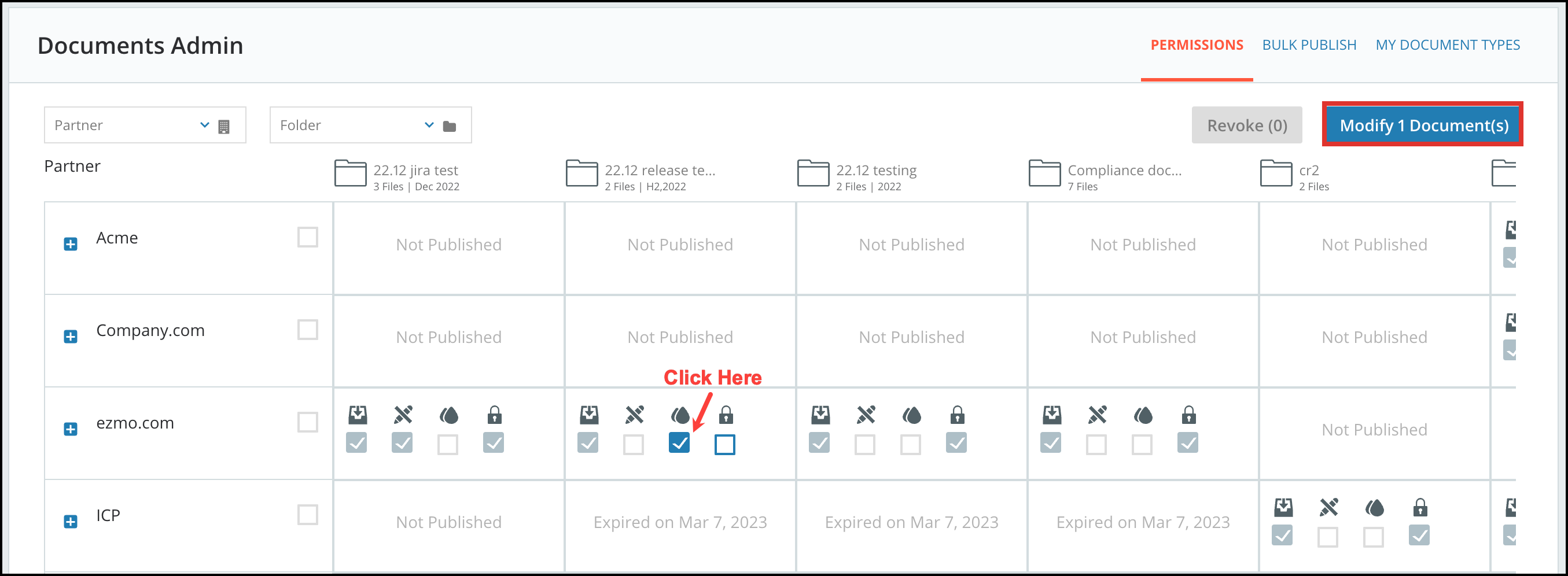The image size is (1568, 576).
Task: Click the 22.12 jira test folder icon
Action: 350,173
